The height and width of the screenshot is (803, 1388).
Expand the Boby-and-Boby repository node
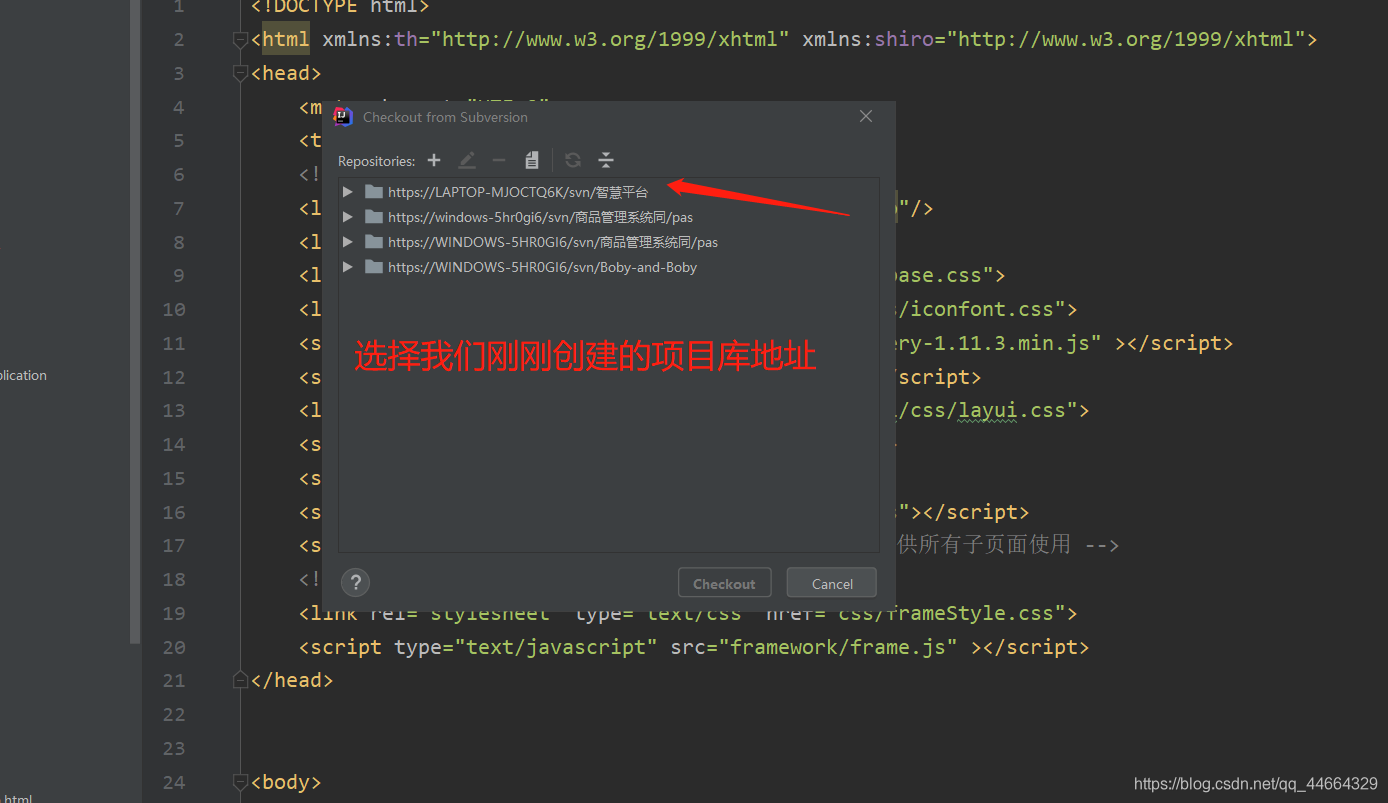point(348,267)
